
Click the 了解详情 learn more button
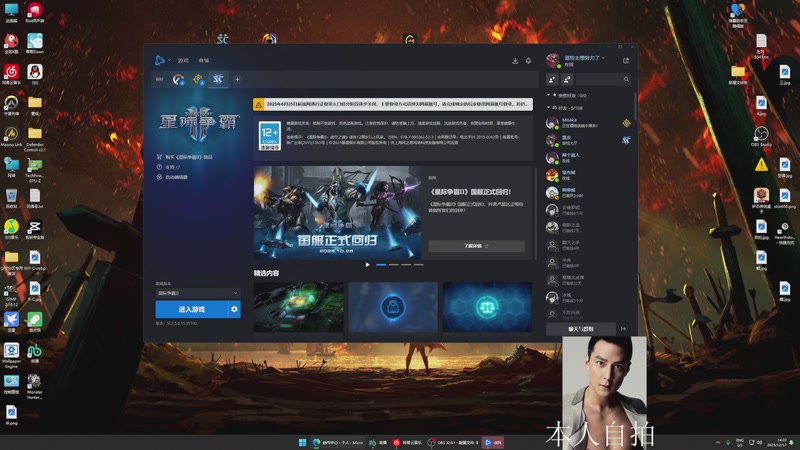click(476, 246)
